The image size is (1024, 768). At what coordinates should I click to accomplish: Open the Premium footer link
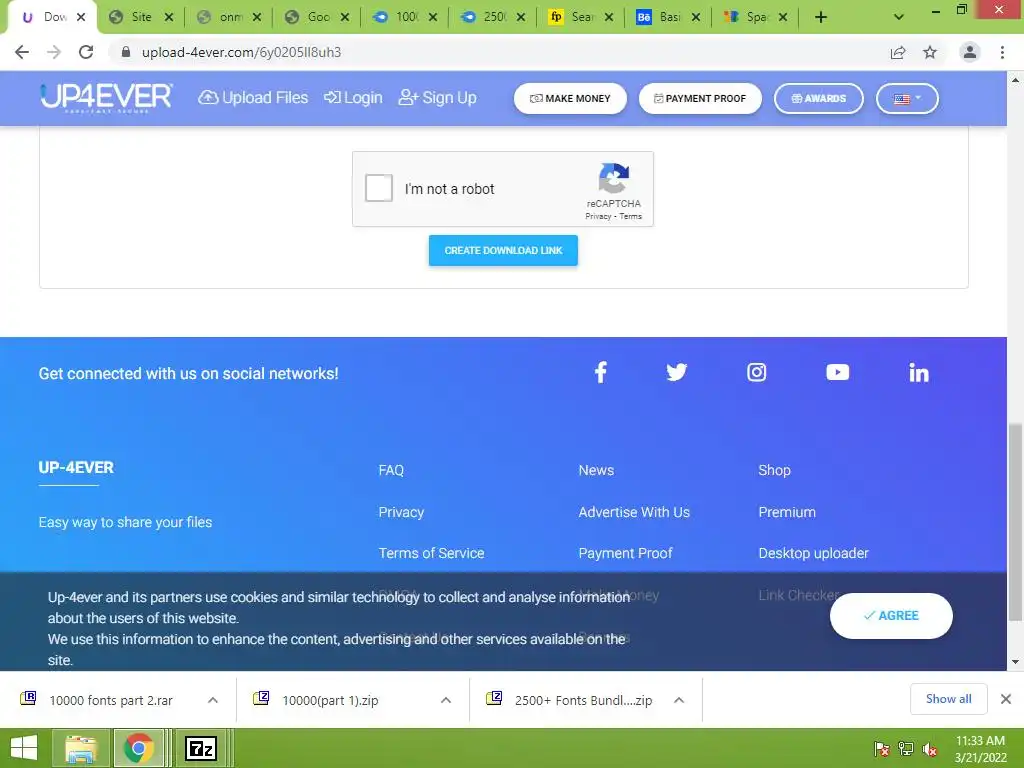point(787,512)
